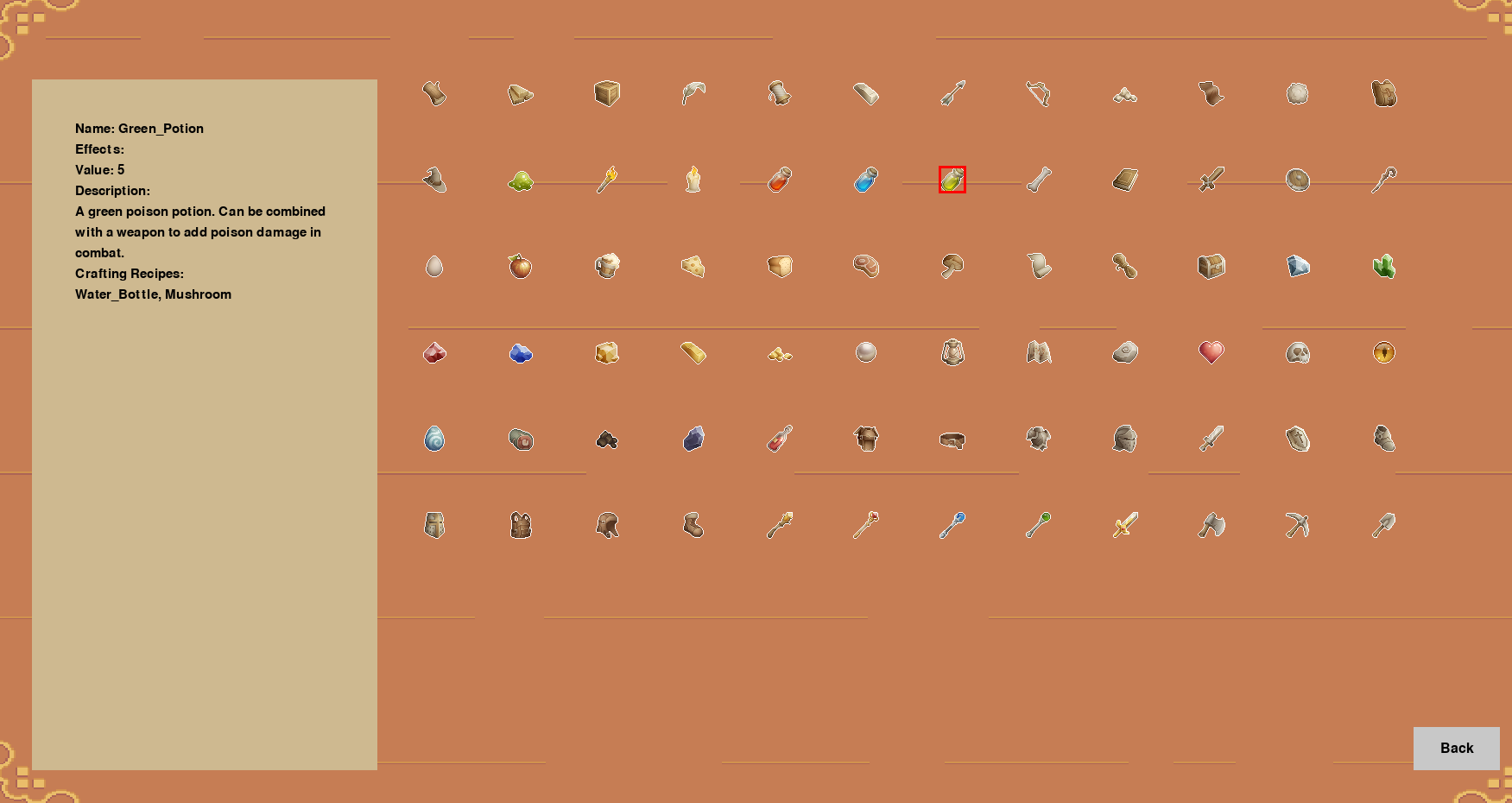Image resolution: width=1512 pixels, height=803 pixels.
Task: Click the 'Value: 5' text line
Action: pos(99,170)
